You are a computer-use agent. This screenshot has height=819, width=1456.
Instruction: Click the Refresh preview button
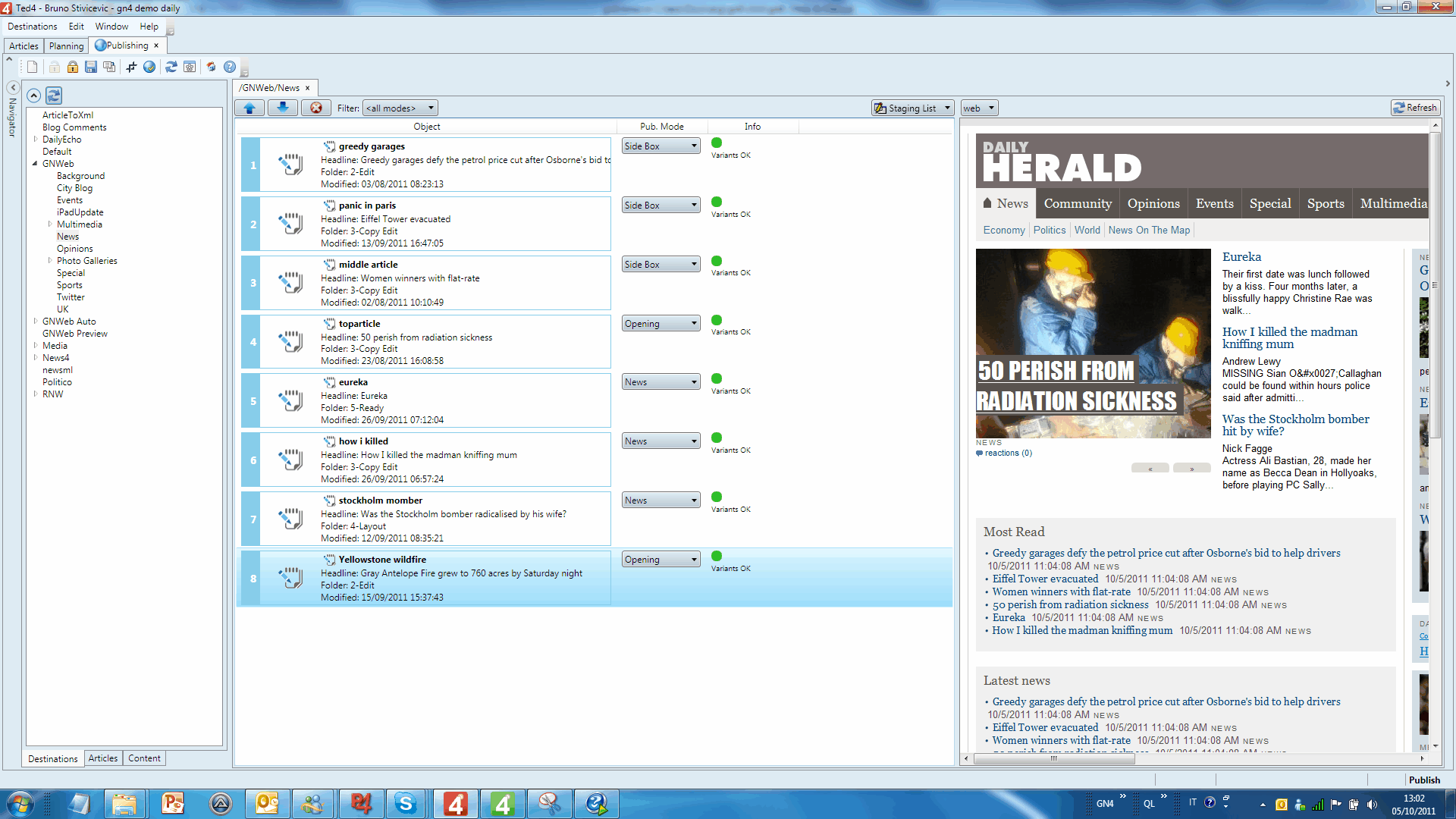click(x=1415, y=108)
